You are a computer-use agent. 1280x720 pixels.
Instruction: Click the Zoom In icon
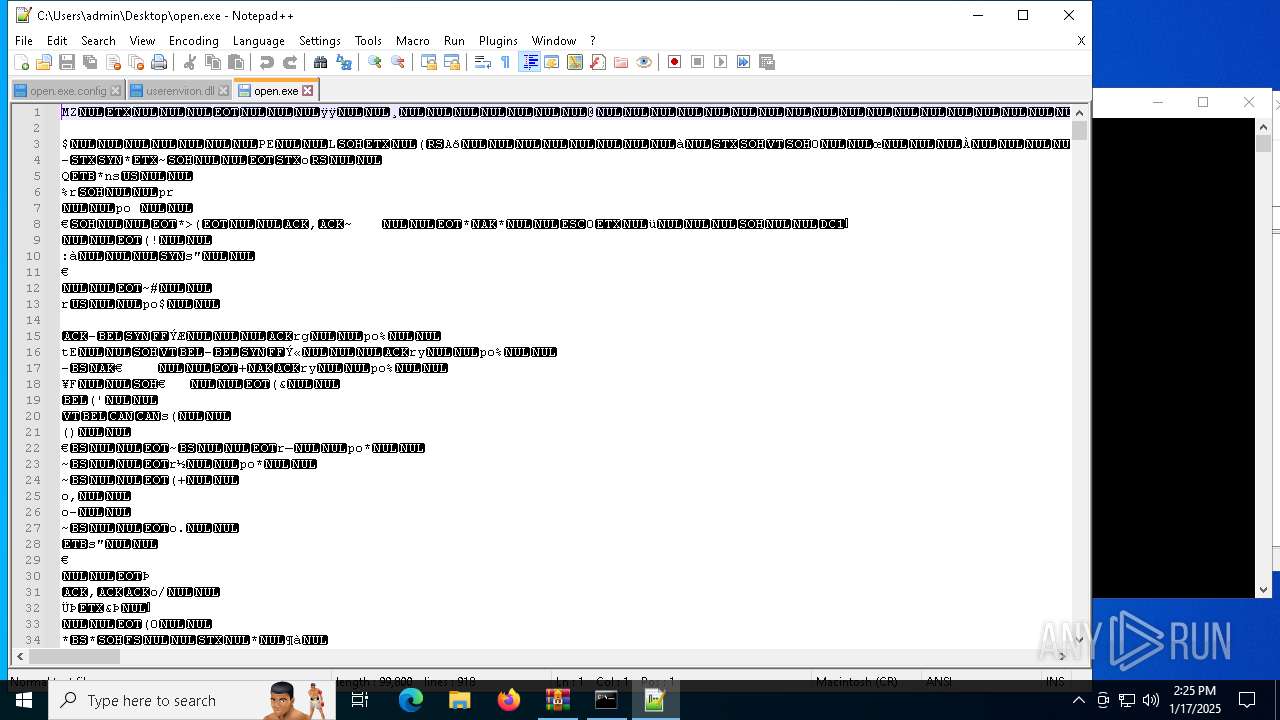pos(375,62)
